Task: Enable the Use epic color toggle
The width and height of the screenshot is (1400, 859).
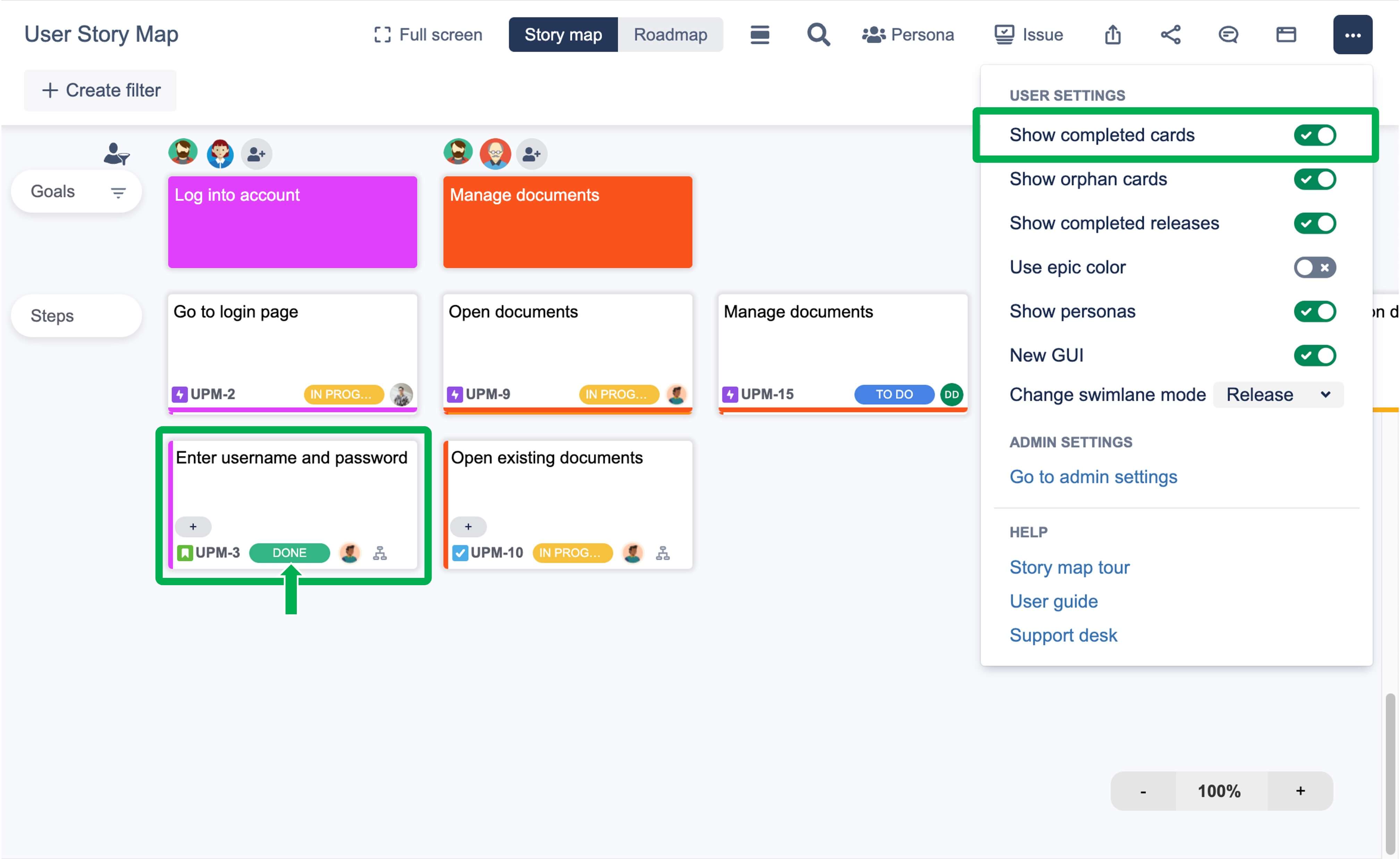Action: [x=1315, y=267]
